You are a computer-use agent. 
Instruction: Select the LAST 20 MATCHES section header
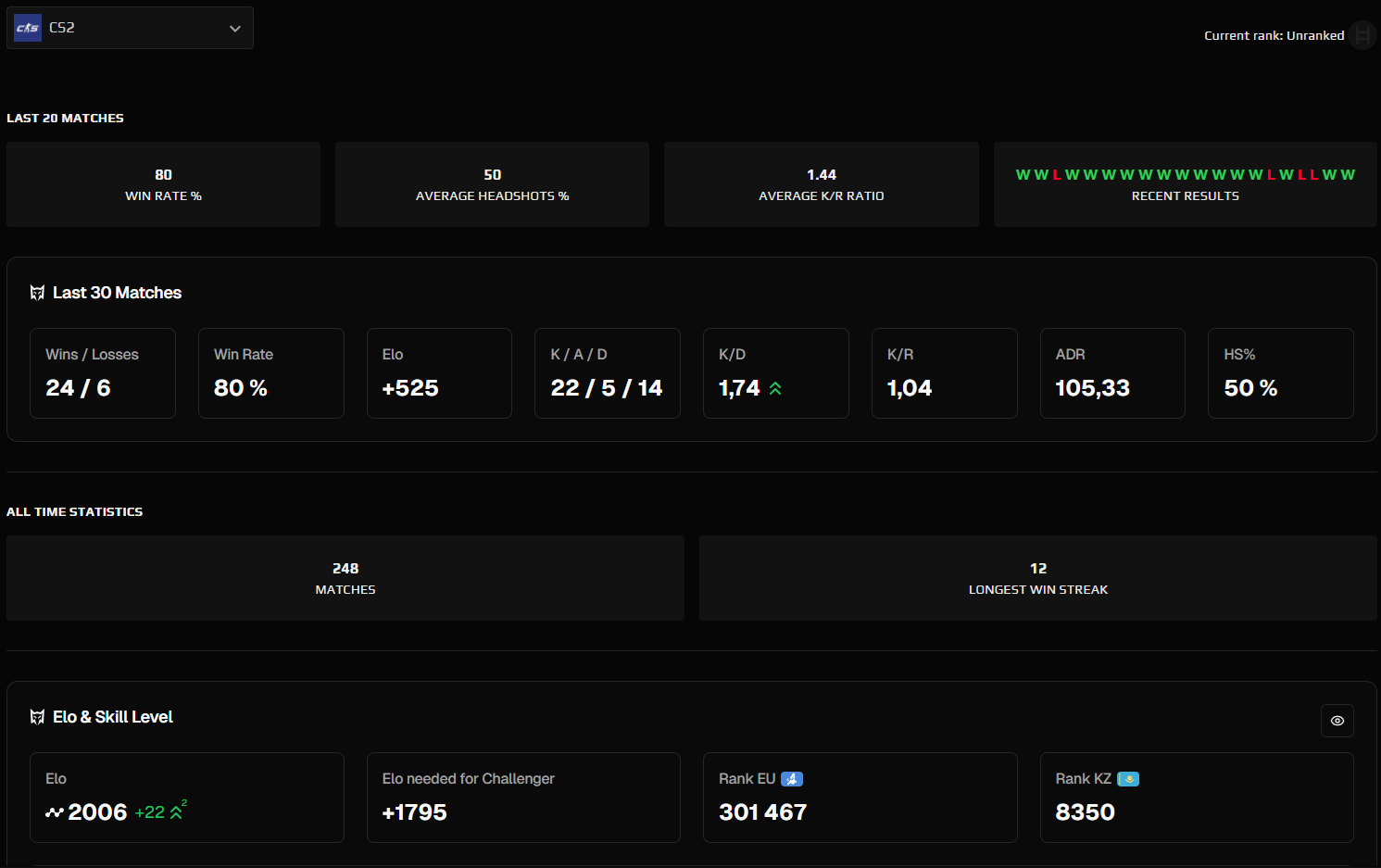point(65,118)
